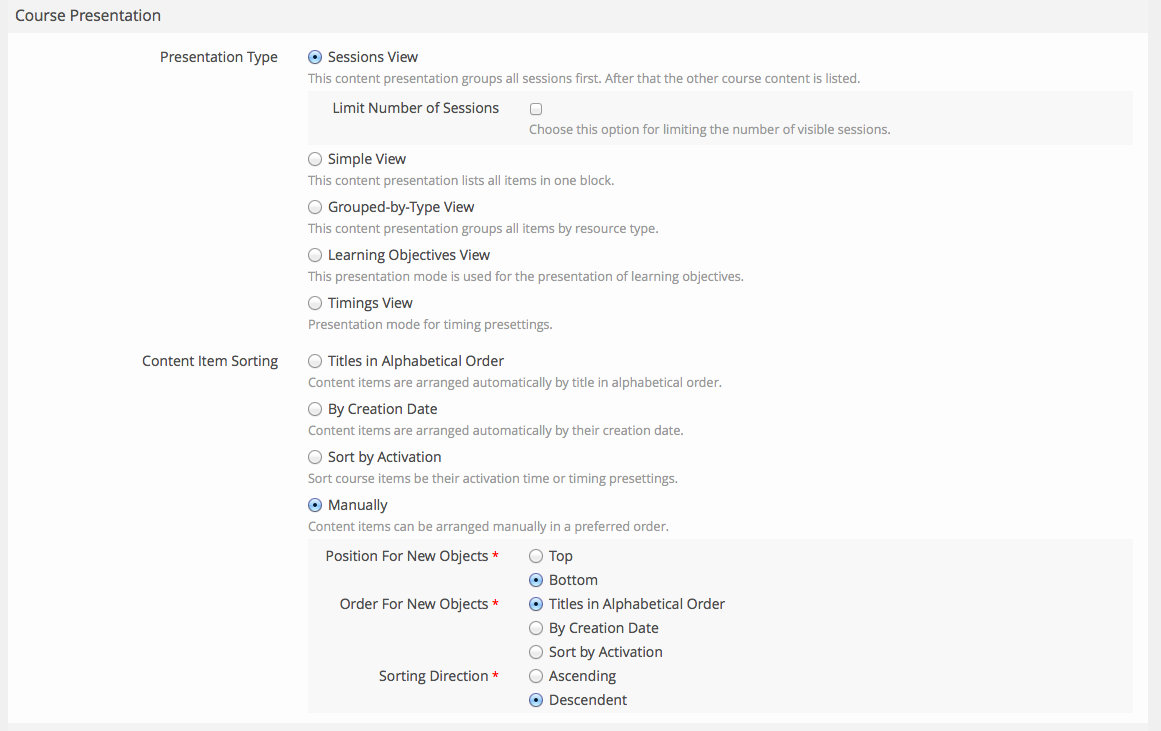Enable the Limit Number of Sessions checkbox
1161x731 pixels.
point(536,108)
